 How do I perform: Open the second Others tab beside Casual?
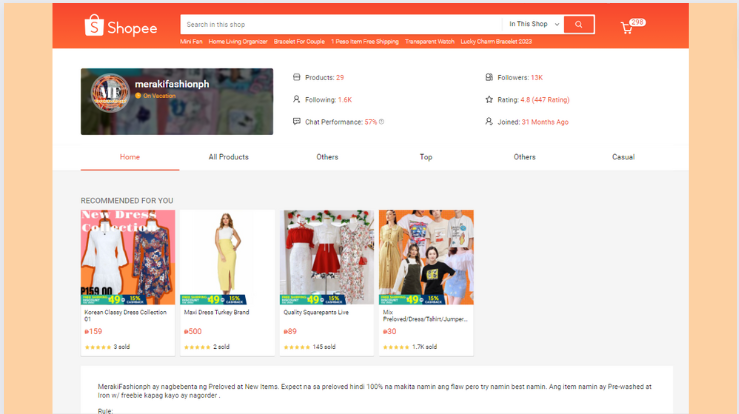(x=525, y=157)
